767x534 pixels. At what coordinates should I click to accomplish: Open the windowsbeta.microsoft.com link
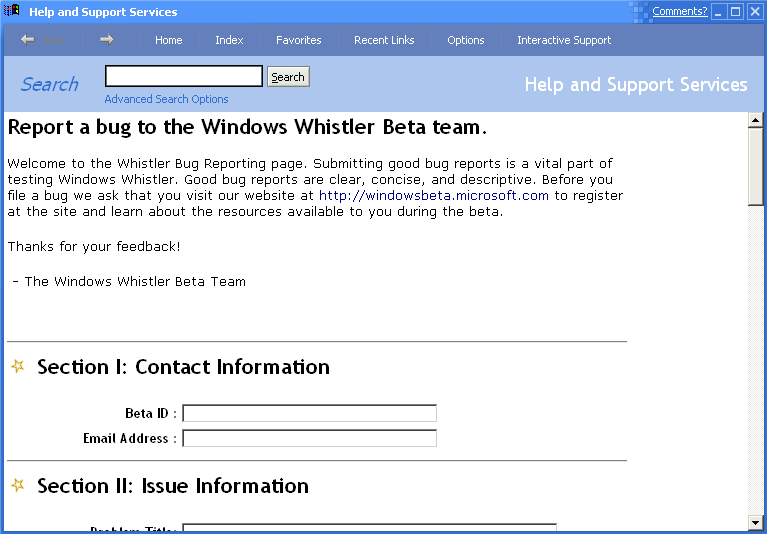pyautogui.click(x=433, y=196)
